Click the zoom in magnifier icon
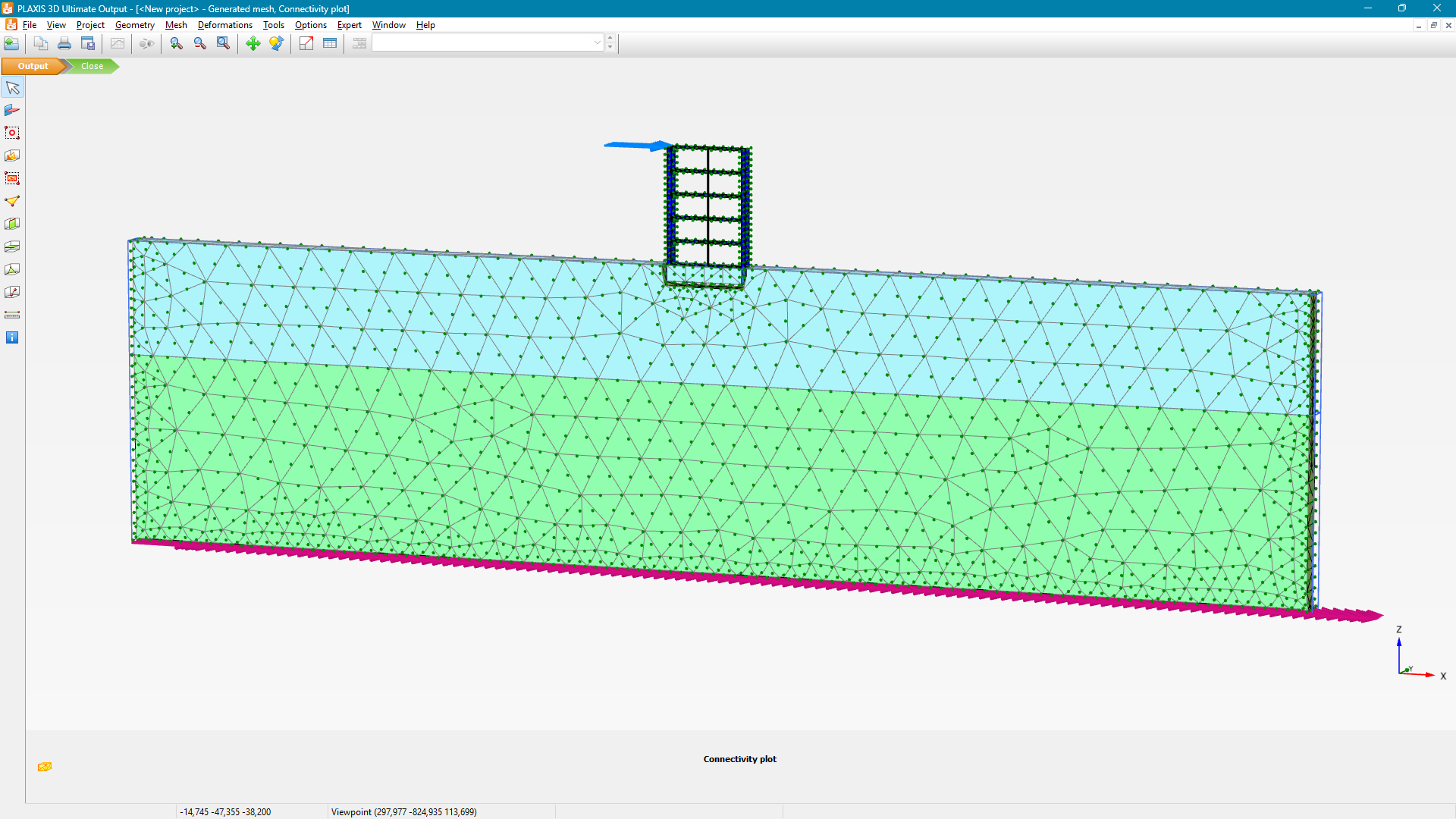The image size is (1456, 819). 176,43
